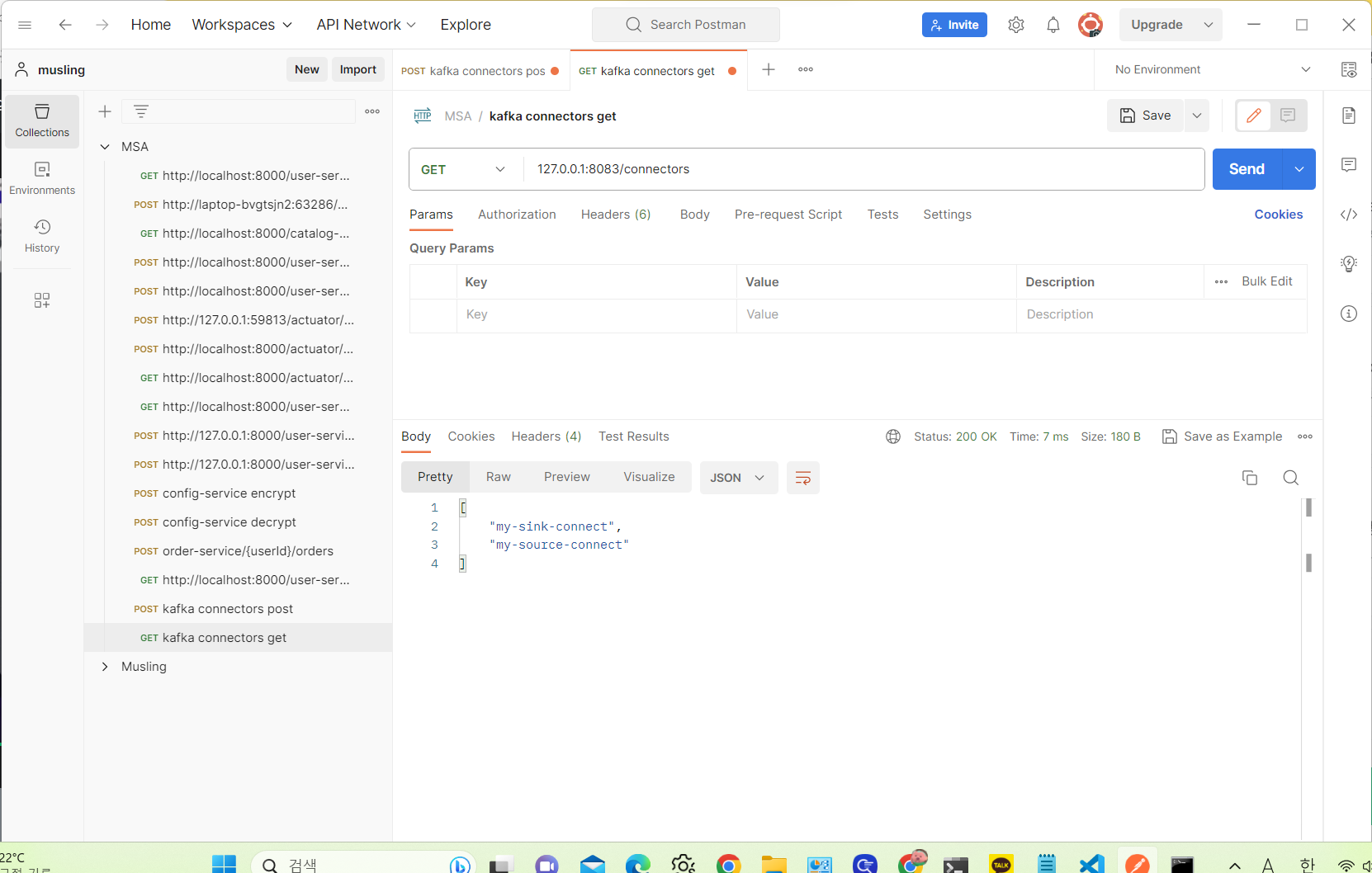Click the Send button
The width and height of the screenshot is (1372, 873).
pyautogui.click(x=1247, y=169)
